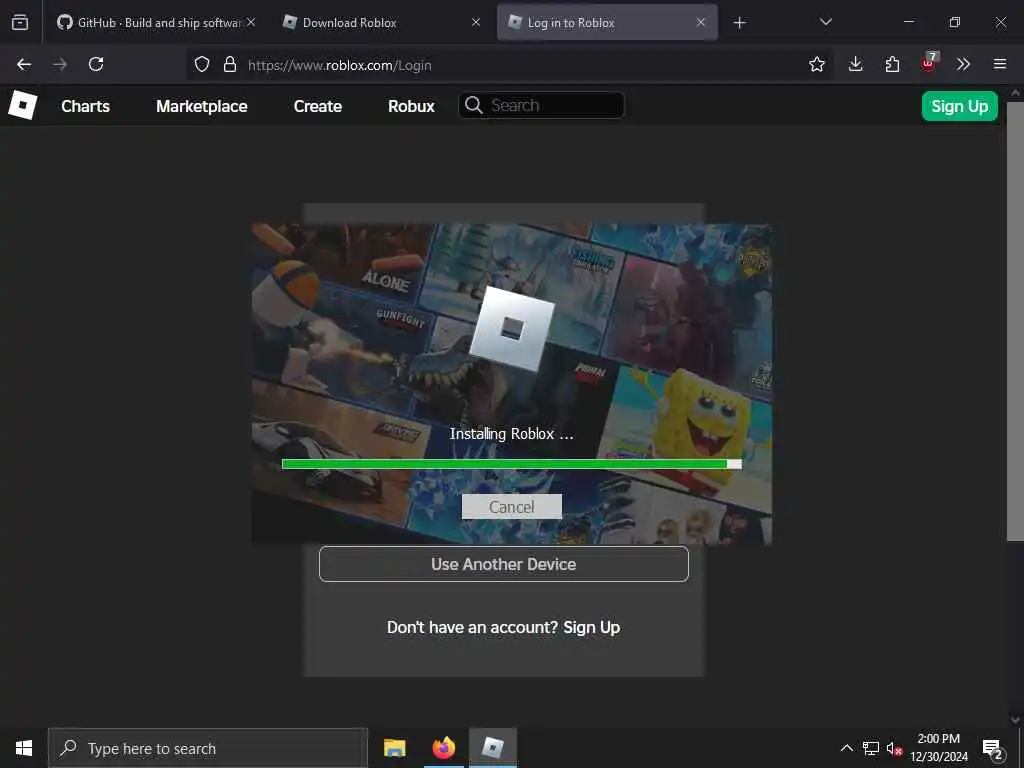Expand the list all tabs dropdown
The height and width of the screenshot is (768, 1024).
pos(825,22)
